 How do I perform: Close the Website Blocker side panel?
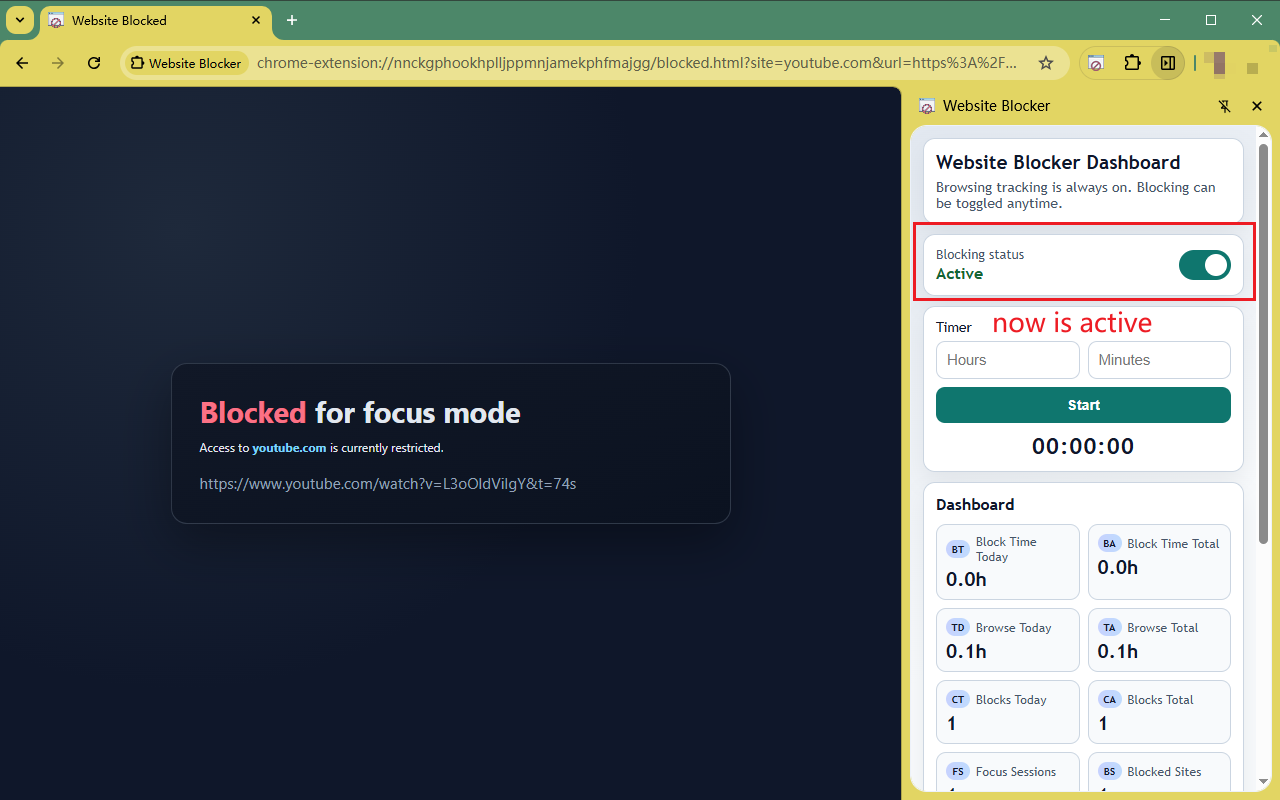coord(1257,106)
